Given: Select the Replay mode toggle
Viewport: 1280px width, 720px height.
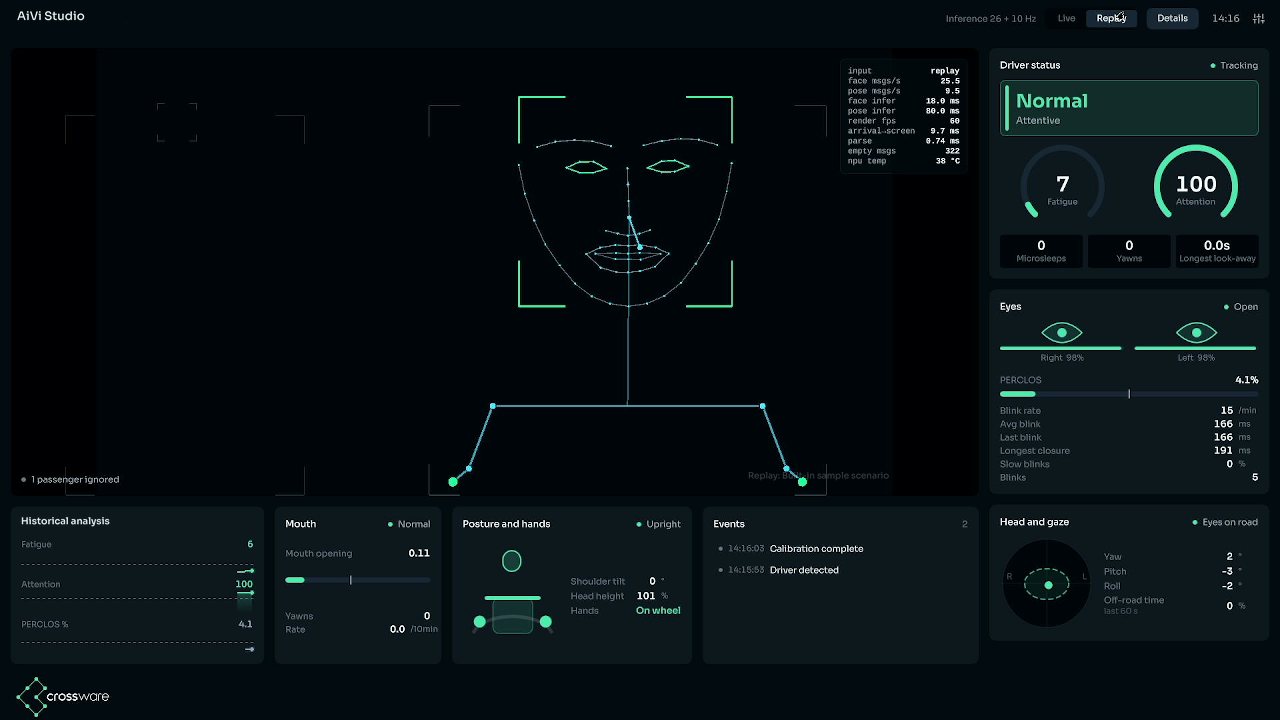Looking at the screenshot, I should point(1111,18).
